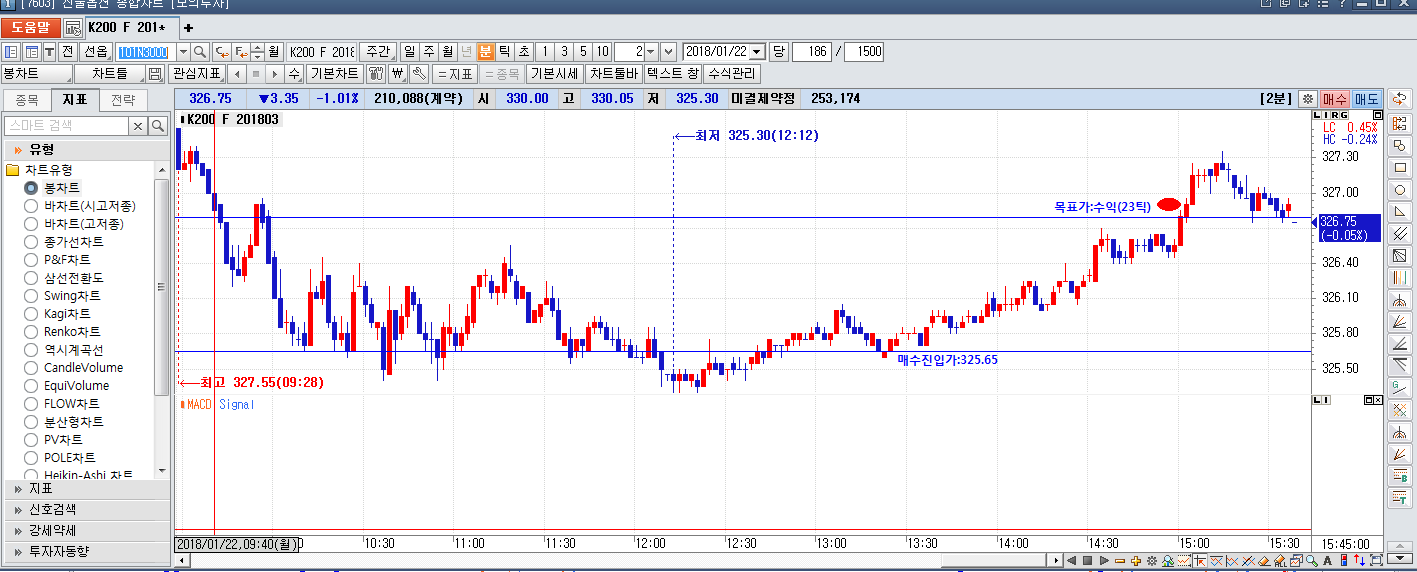This screenshot has width=1417, height=572.
Task: Click the T text icon in toolbar
Action: click(x=49, y=51)
